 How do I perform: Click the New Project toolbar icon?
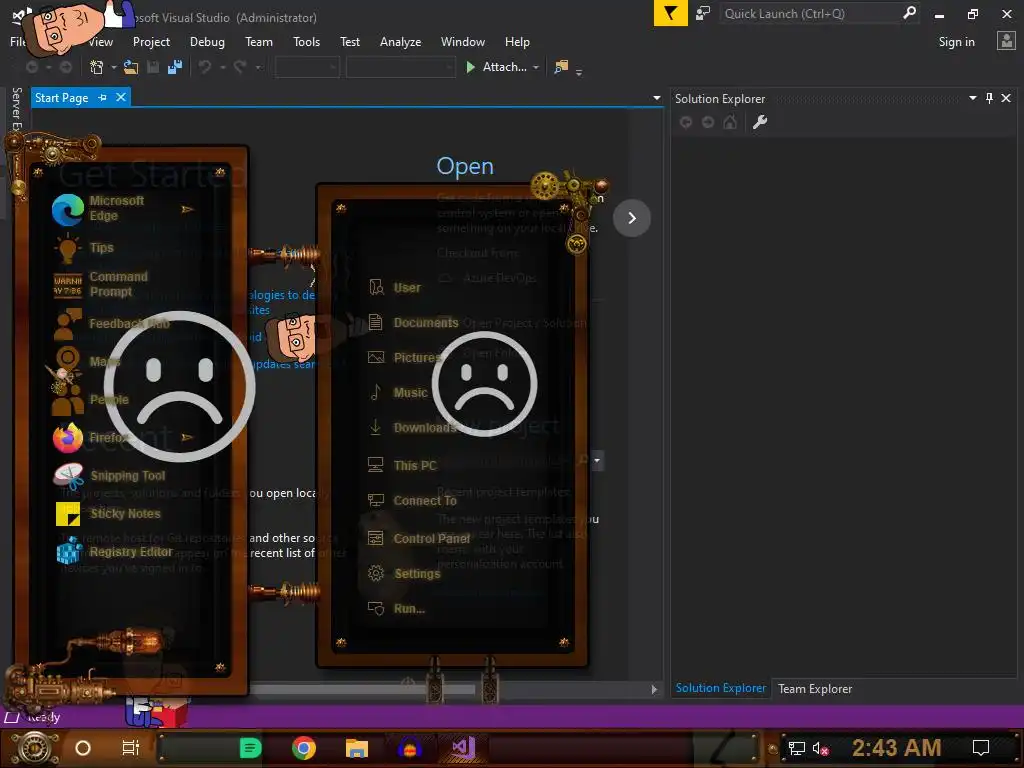pyautogui.click(x=97, y=67)
